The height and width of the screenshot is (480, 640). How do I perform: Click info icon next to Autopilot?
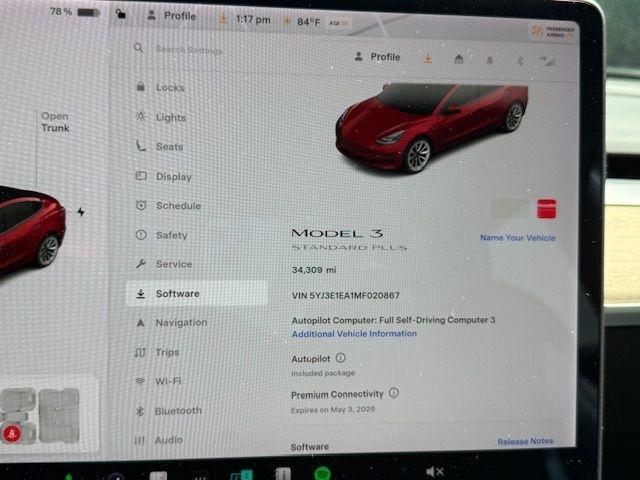pos(340,358)
